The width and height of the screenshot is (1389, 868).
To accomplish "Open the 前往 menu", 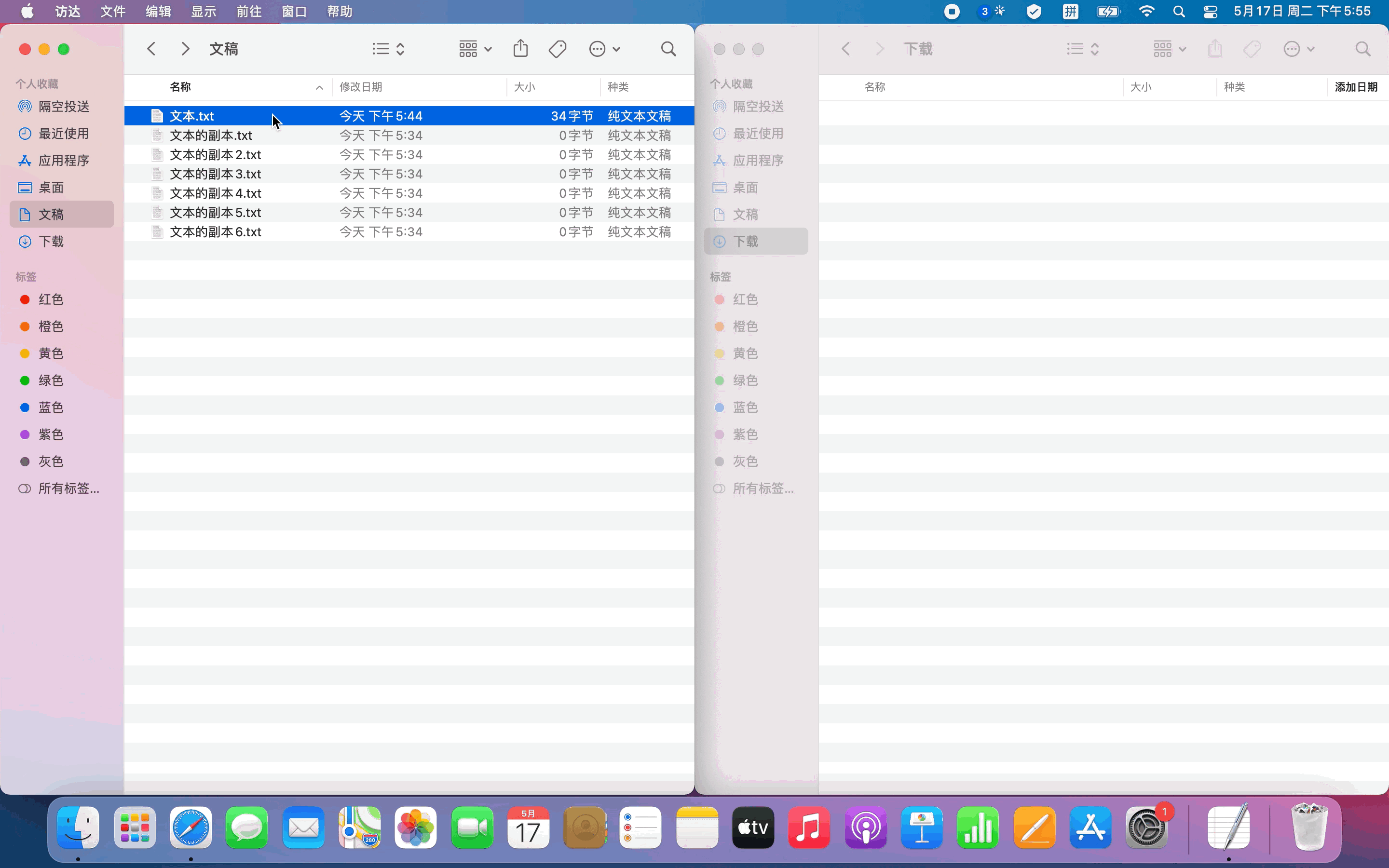I will tap(248, 12).
